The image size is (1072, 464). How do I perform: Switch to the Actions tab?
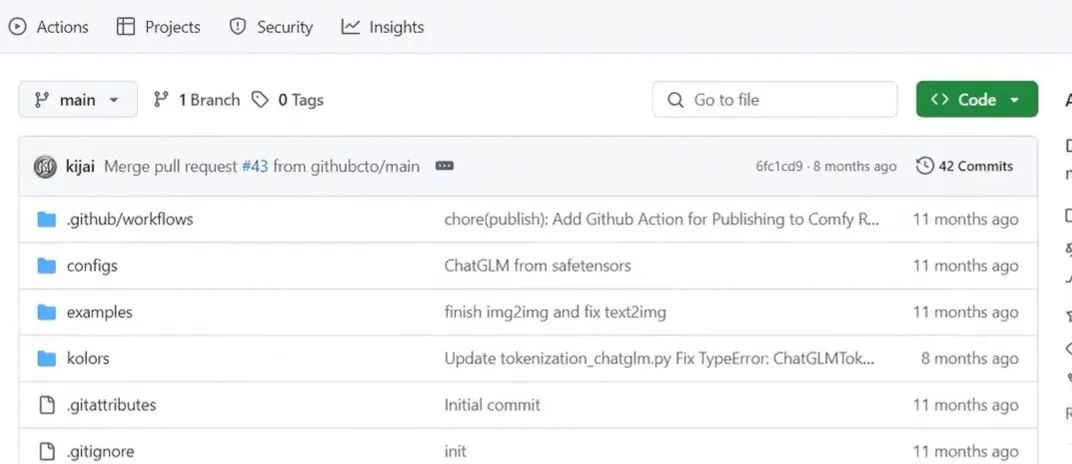pos(49,27)
